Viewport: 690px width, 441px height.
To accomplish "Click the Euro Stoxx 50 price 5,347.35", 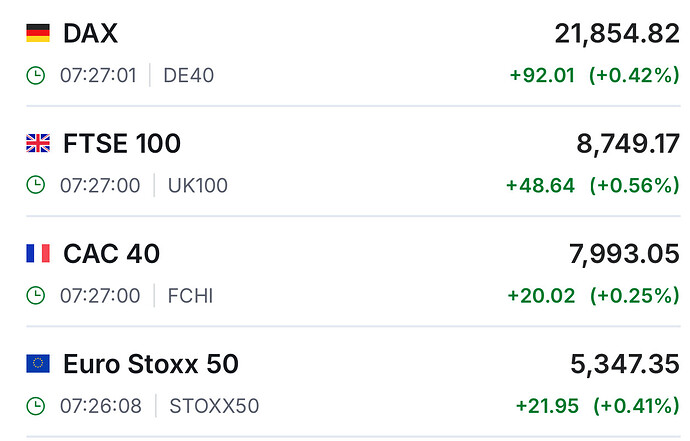I will pos(623,364).
